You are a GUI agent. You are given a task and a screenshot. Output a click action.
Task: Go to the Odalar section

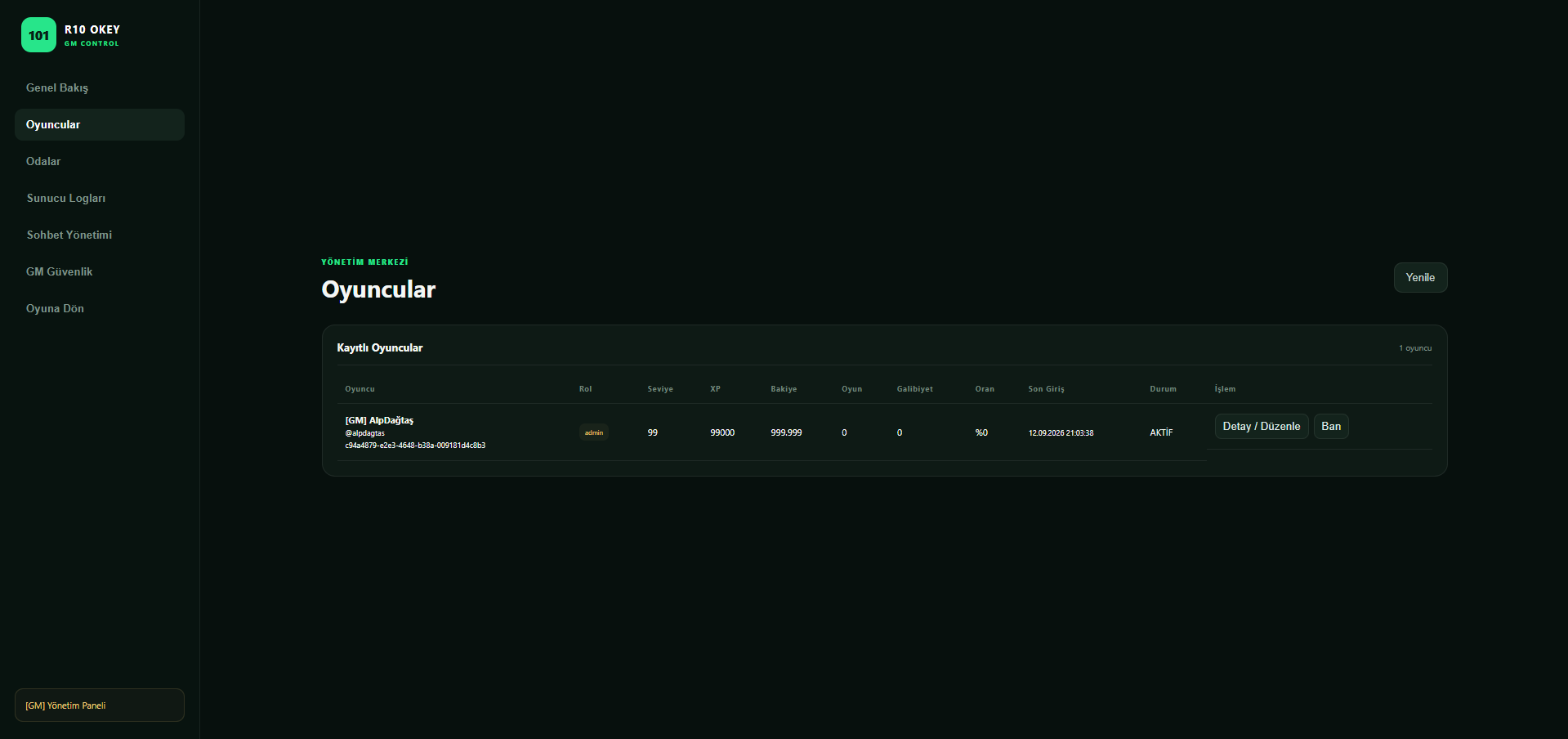pyautogui.click(x=100, y=161)
